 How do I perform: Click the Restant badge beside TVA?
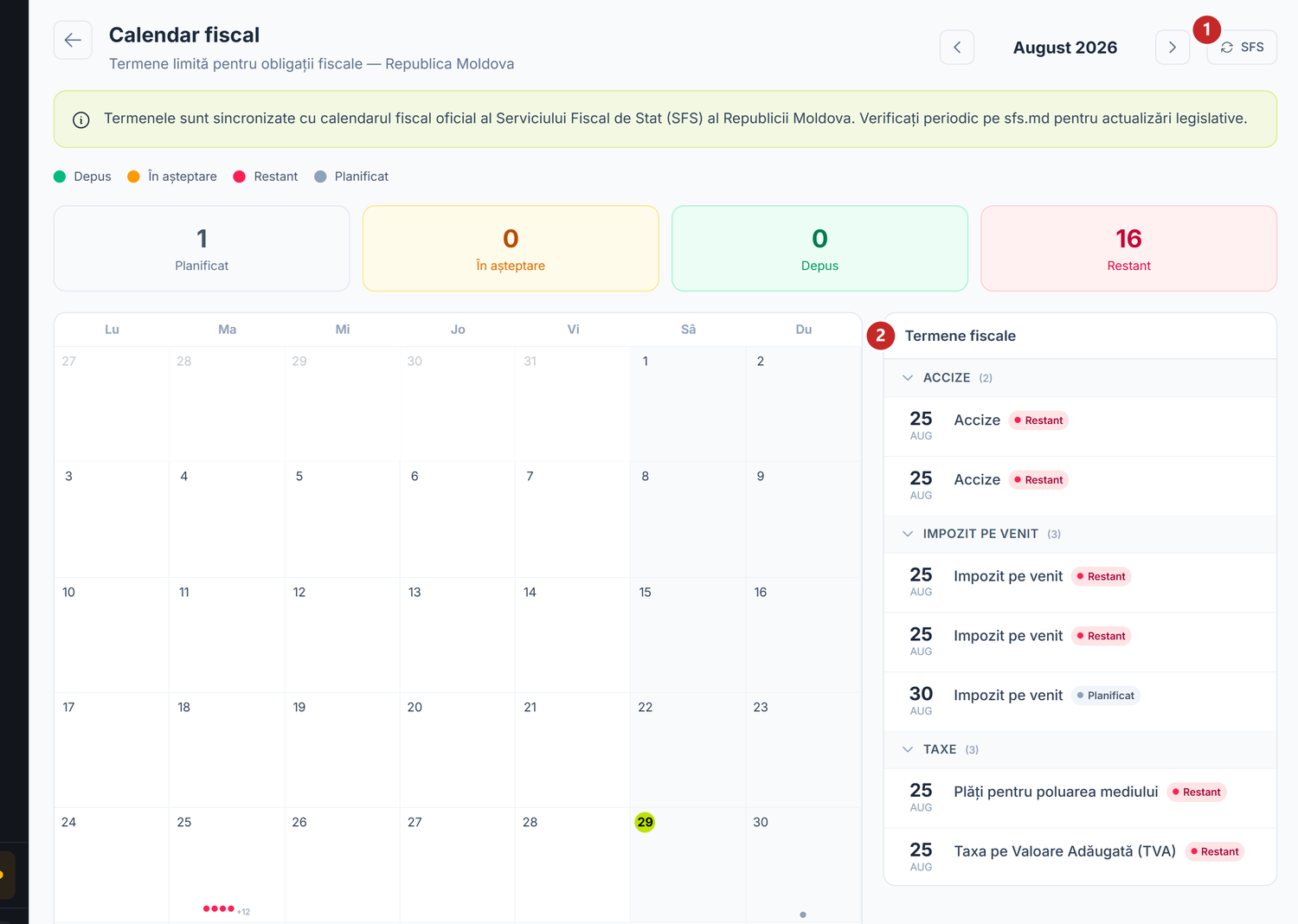(x=1214, y=851)
